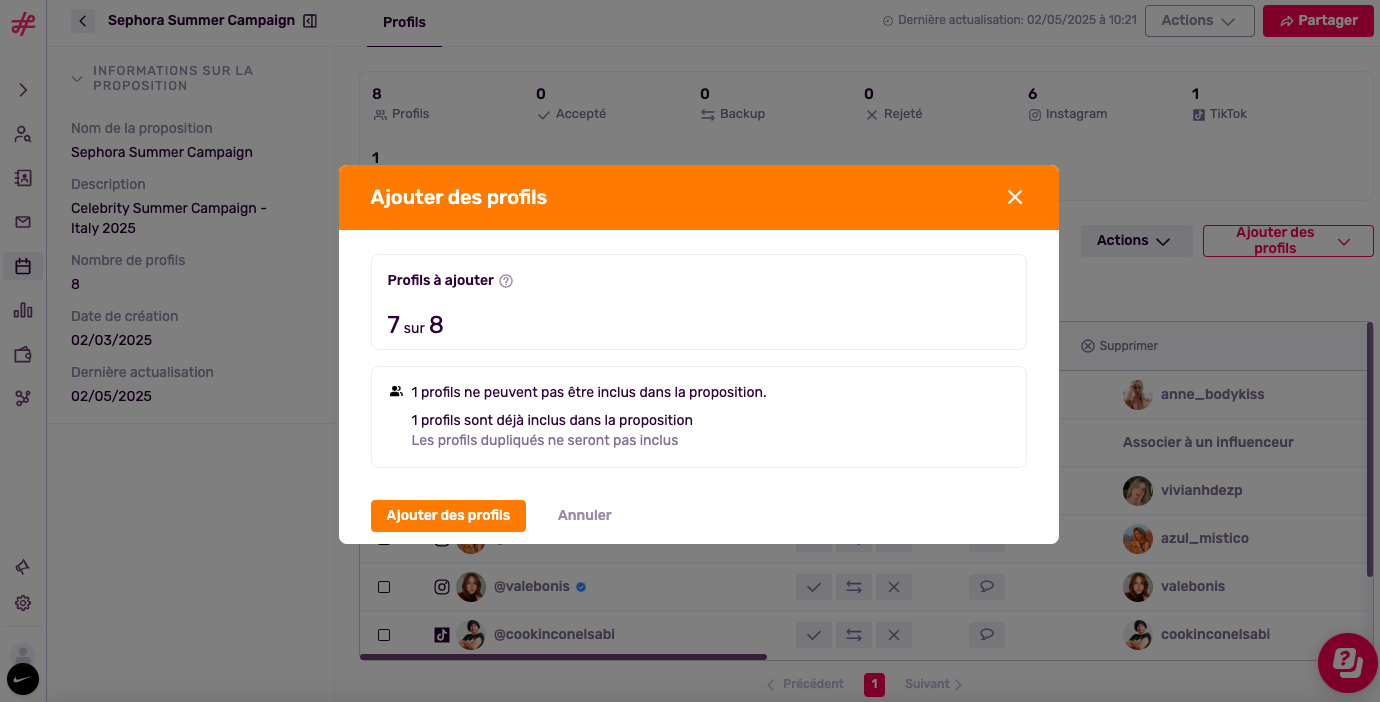Close the Ajouter des profils dialog
Viewport: 1380px width, 702px height.
coord(1015,197)
